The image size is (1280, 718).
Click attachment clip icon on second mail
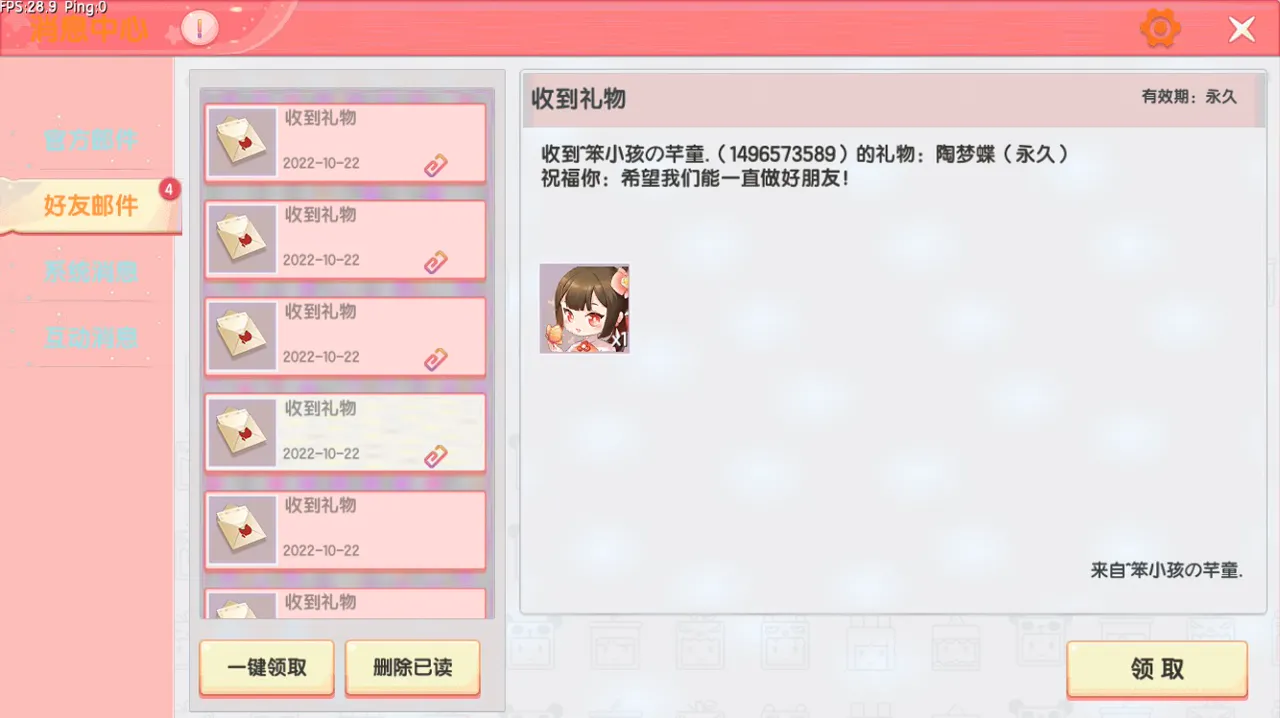click(435, 263)
